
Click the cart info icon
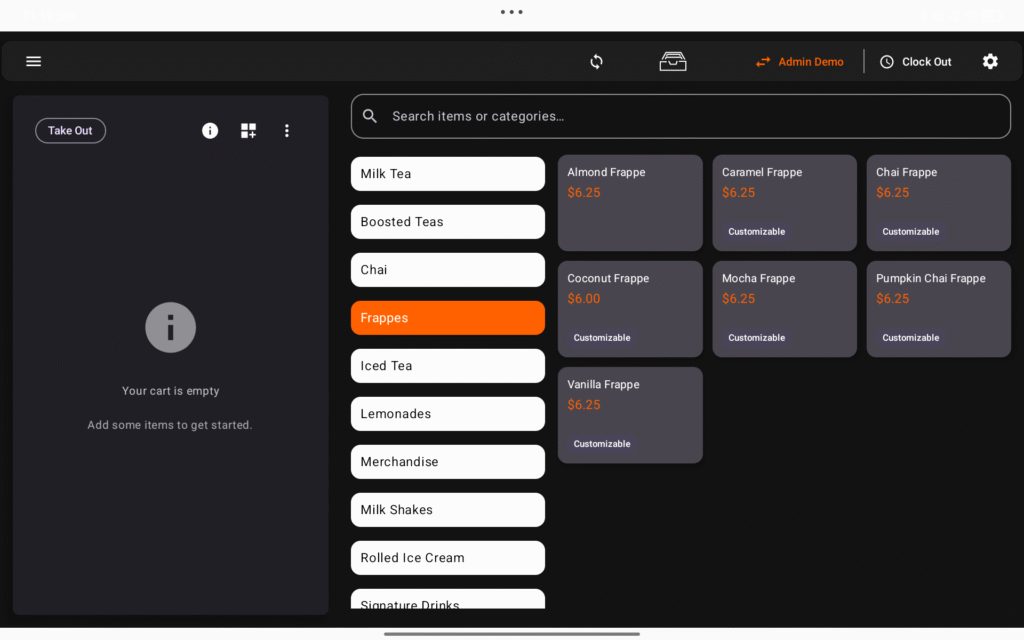click(x=210, y=131)
